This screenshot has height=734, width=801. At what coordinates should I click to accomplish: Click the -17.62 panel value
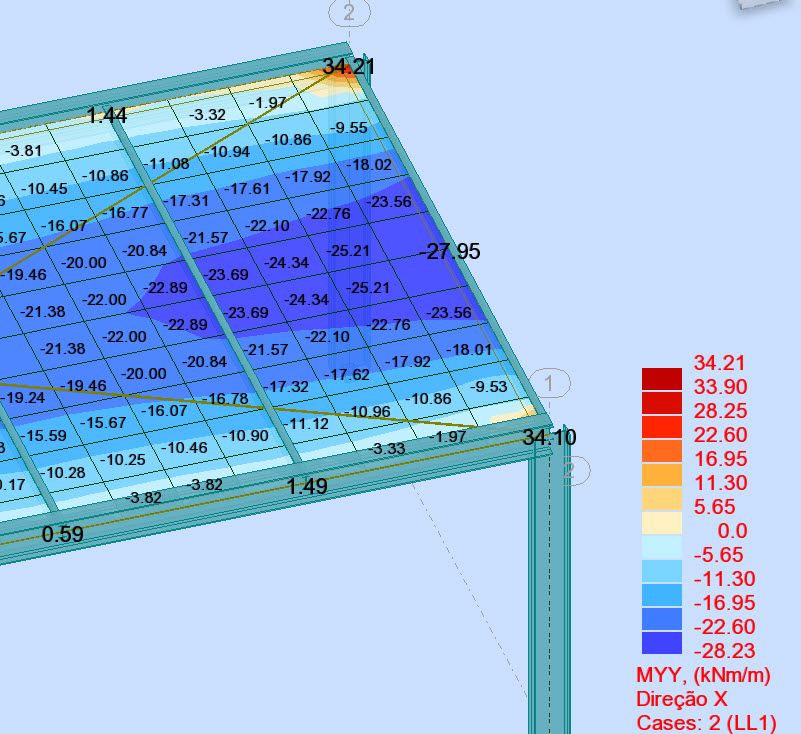click(347, 374)
